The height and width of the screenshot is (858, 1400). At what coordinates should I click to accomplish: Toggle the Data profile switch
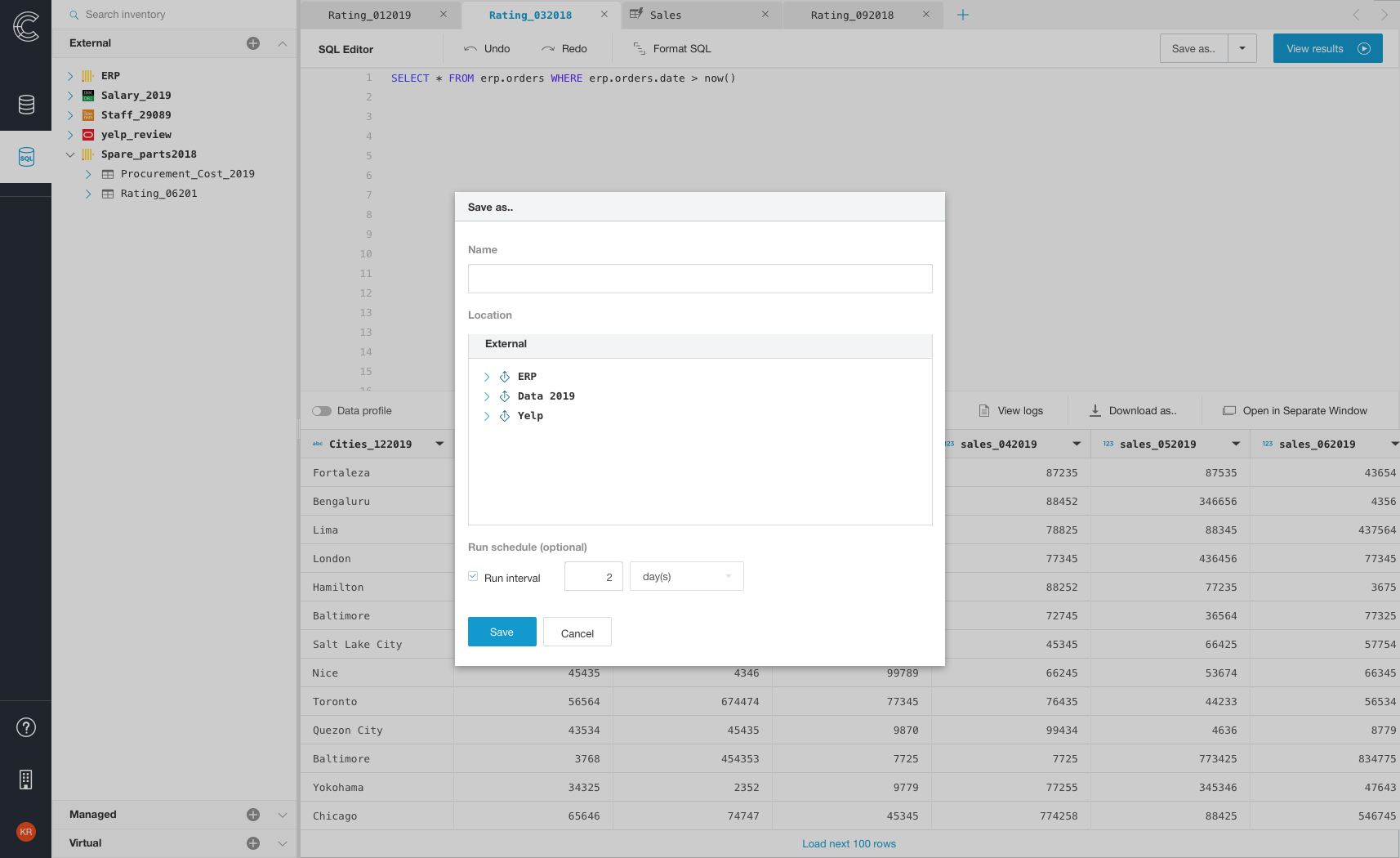[322, 411]
